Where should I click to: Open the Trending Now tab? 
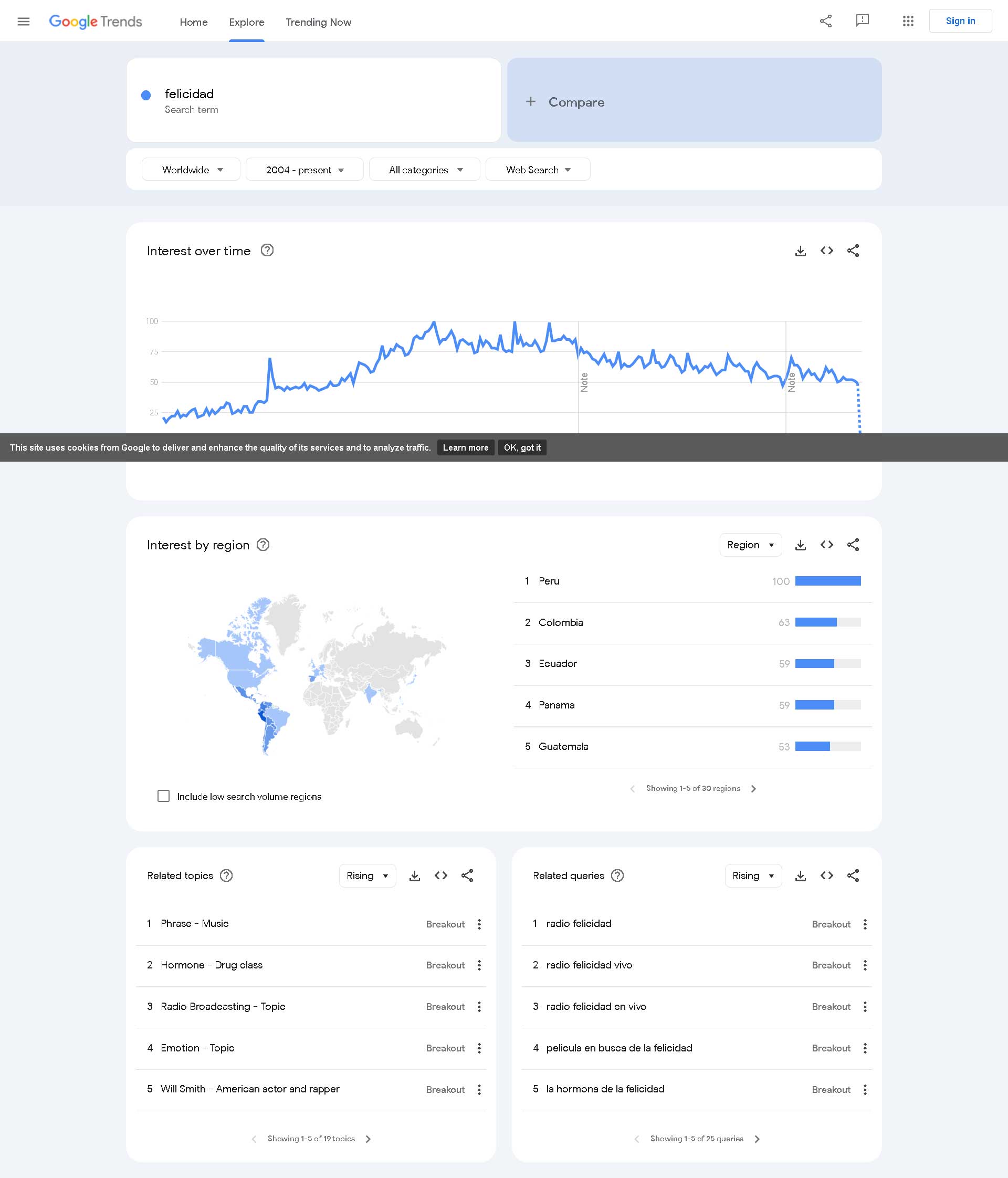click(318, 22)
